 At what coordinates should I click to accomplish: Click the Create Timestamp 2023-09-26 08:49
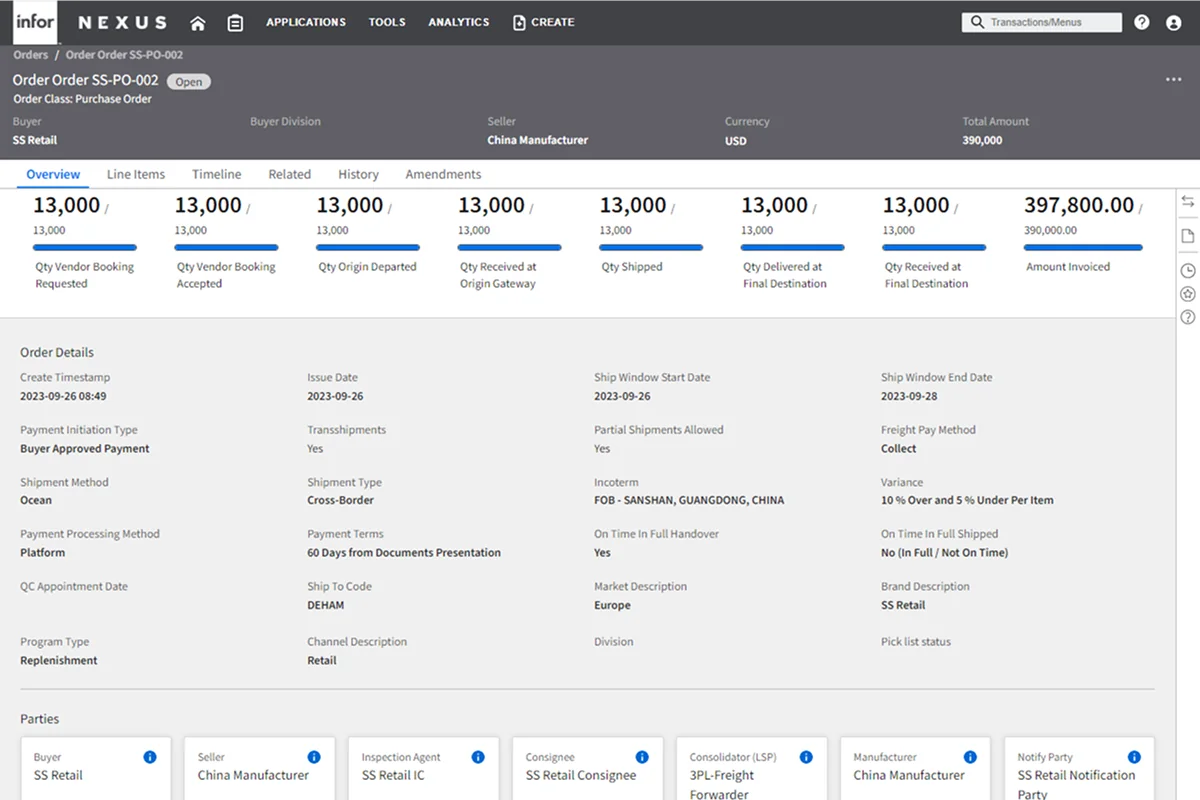63,396
